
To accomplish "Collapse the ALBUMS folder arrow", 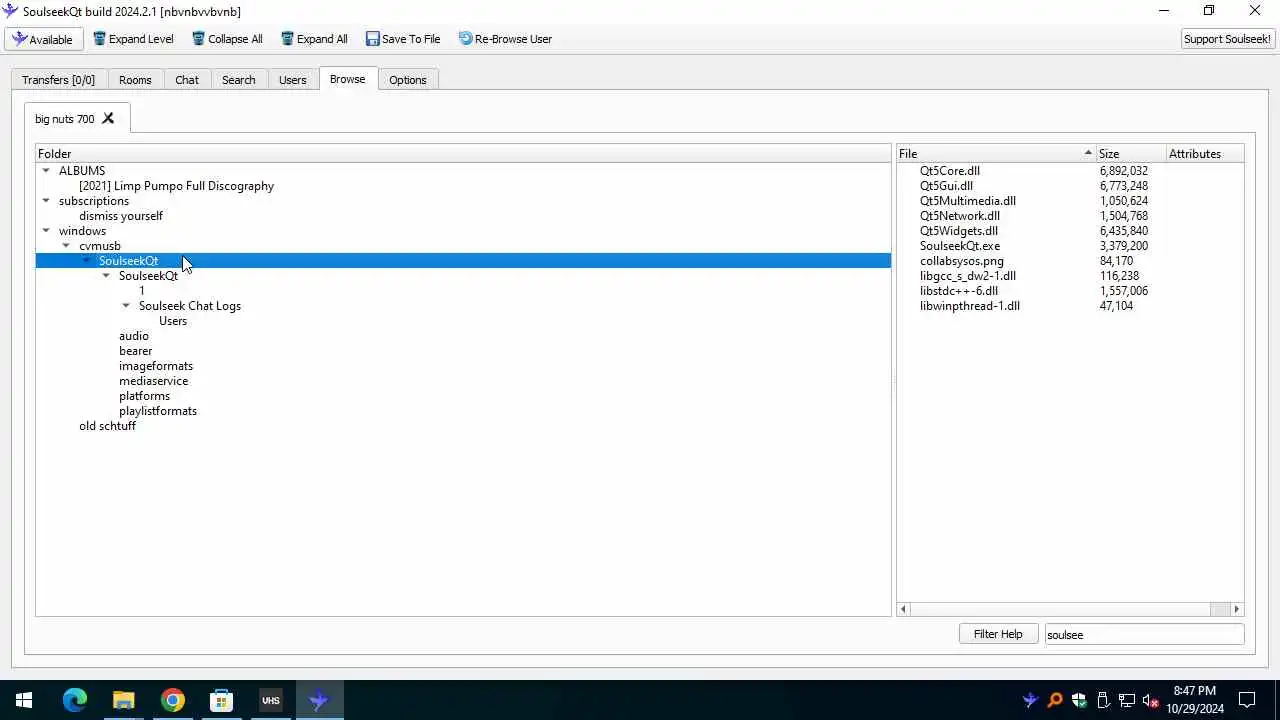I will [46, 171].
